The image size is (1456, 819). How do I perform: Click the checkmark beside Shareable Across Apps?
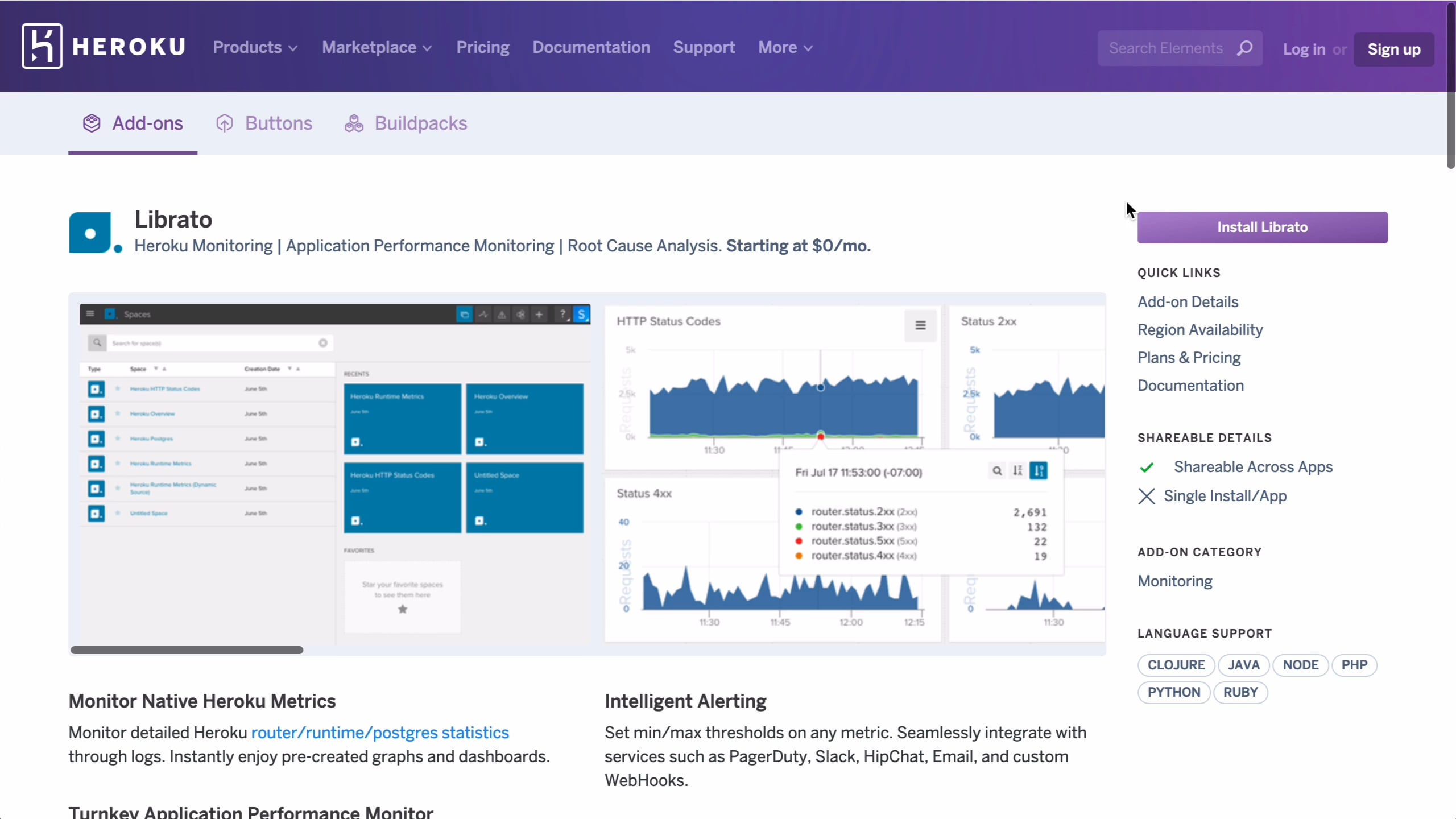pos(1147,467)
